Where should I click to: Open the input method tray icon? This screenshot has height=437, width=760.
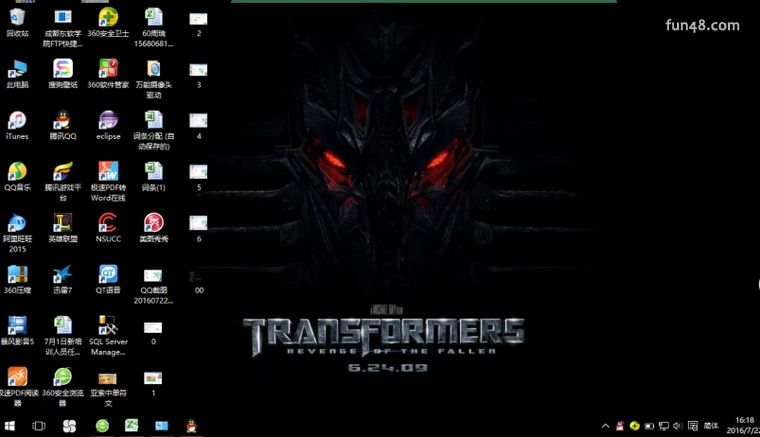tap(693, 426)
